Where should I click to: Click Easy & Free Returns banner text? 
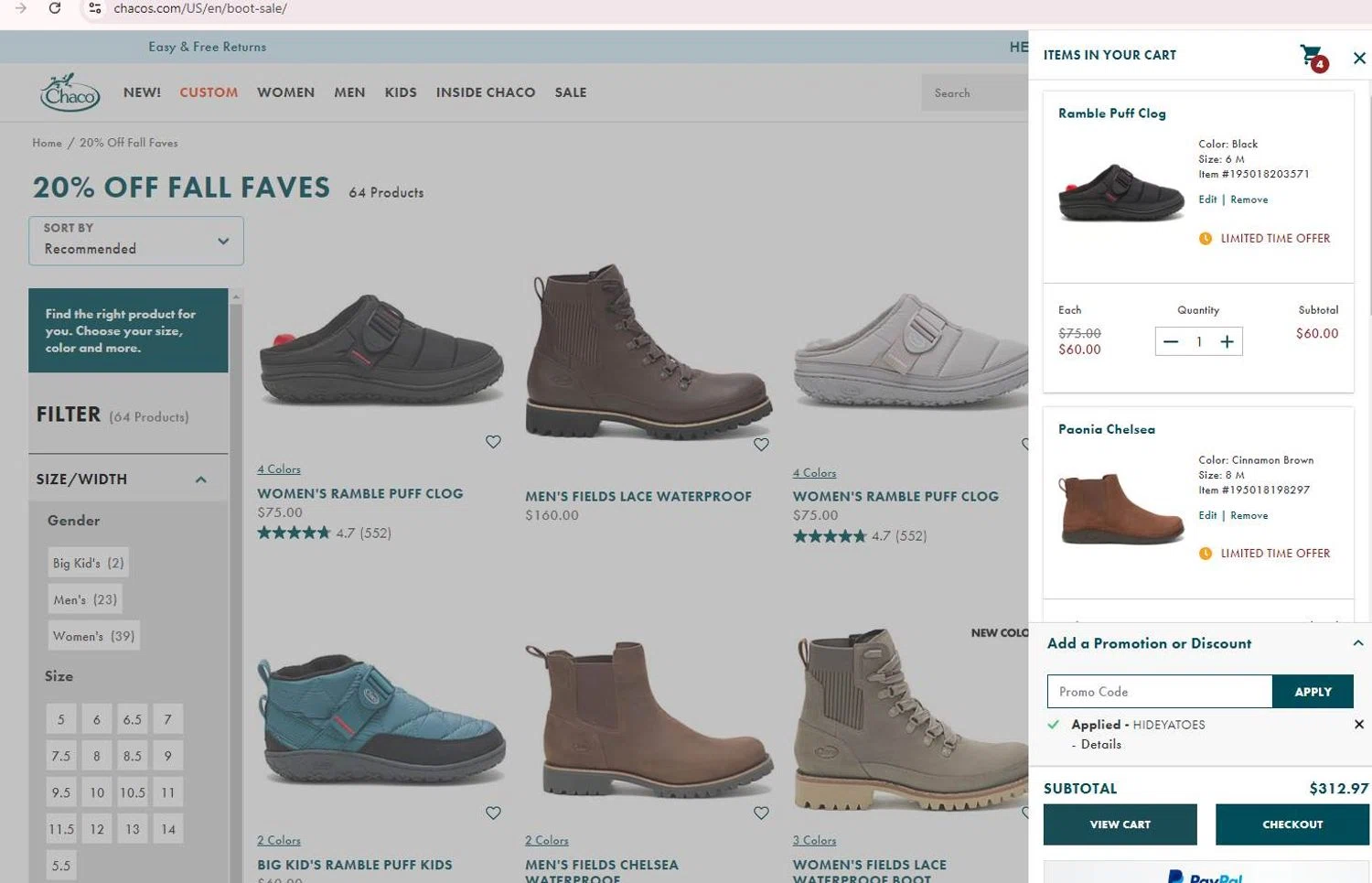pos(208,47)
